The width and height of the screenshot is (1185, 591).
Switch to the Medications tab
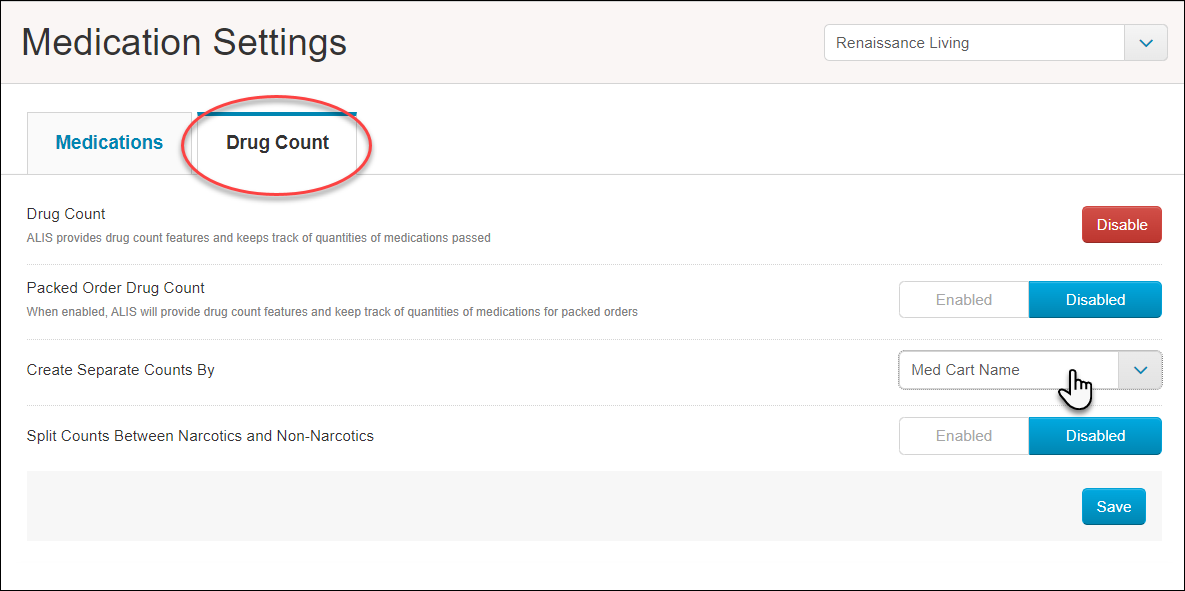pyautogui.click(x=109, y=142)
